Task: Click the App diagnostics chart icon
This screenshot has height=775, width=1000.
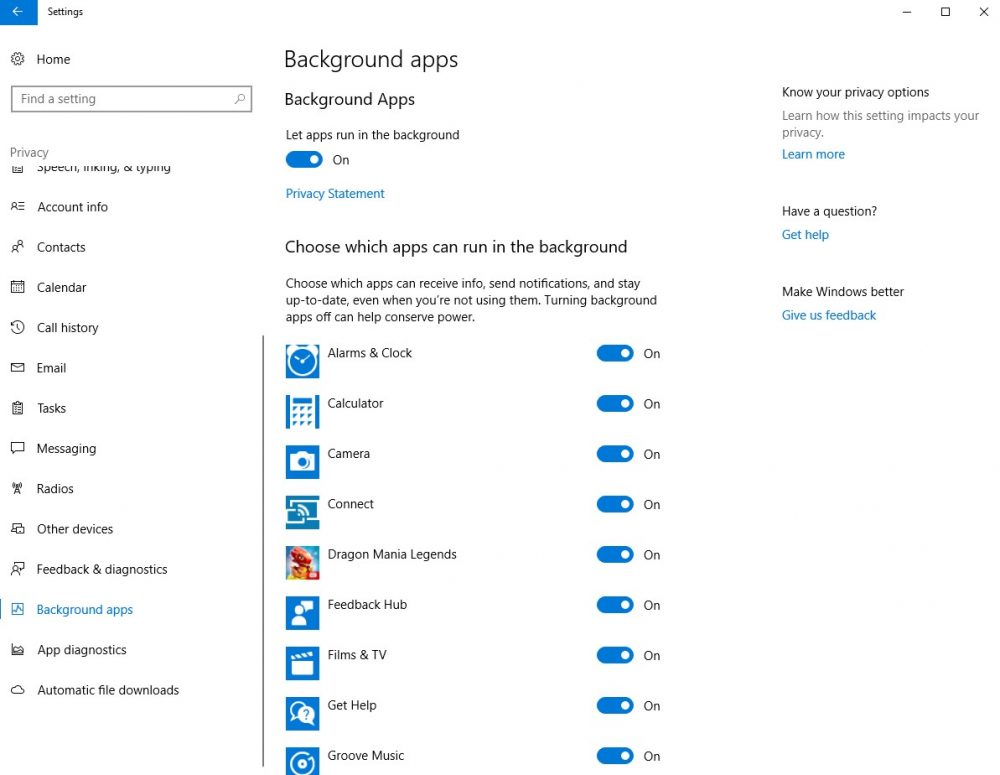Action: tap(18, 649)
